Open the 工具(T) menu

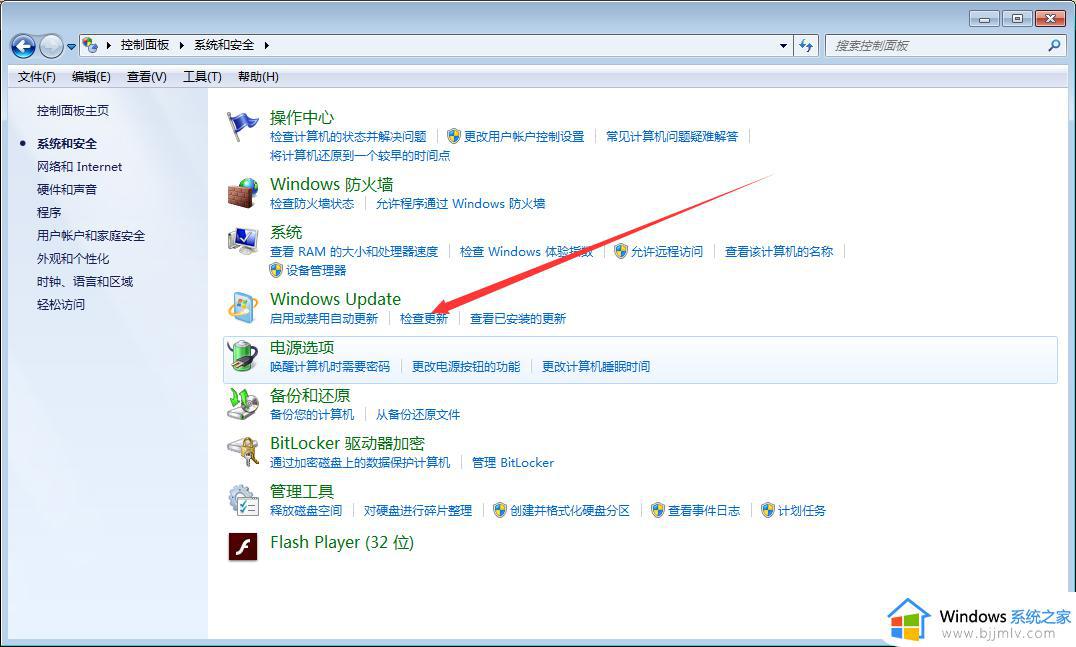coord(202,77)
